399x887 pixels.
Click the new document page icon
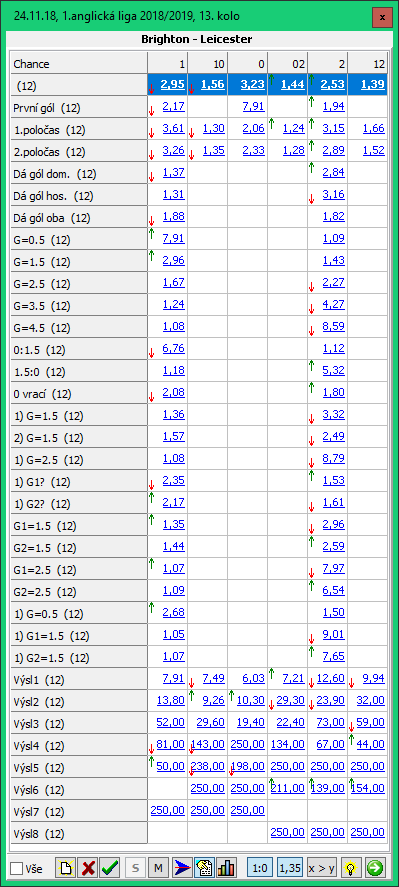coord(65,868)
